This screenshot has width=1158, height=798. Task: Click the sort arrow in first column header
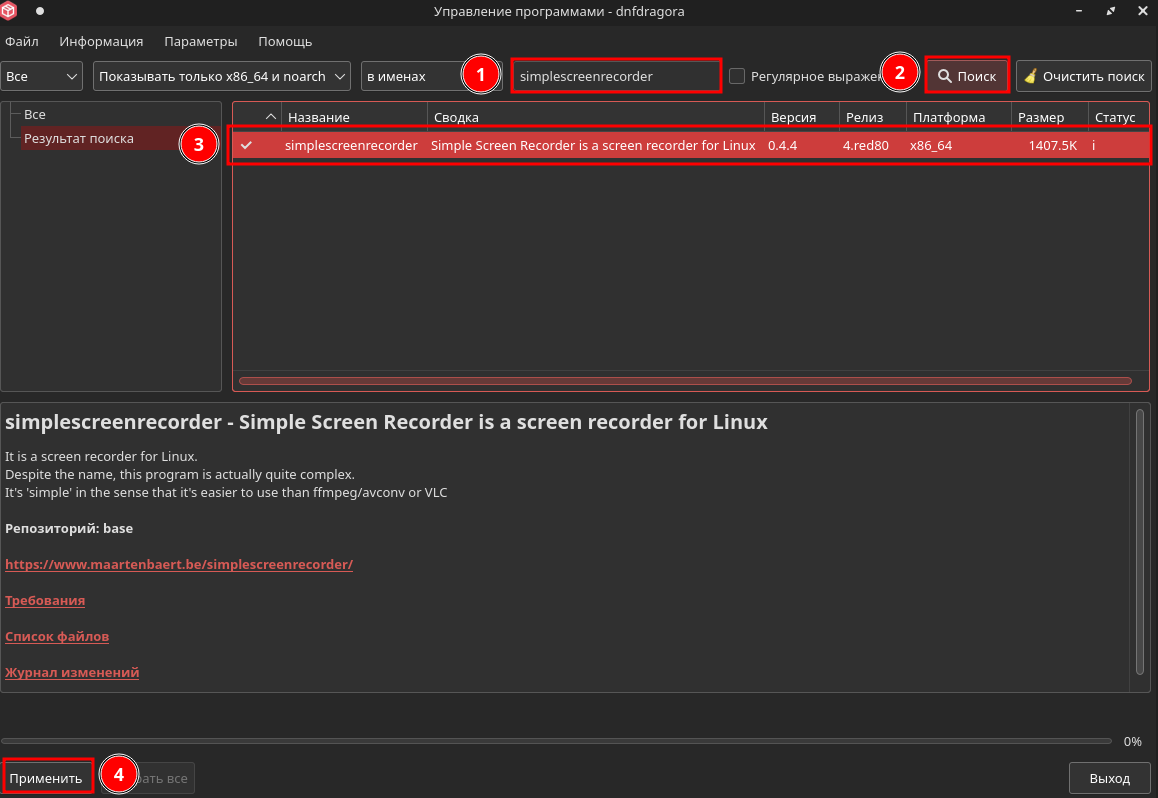(x=270, y=117)
